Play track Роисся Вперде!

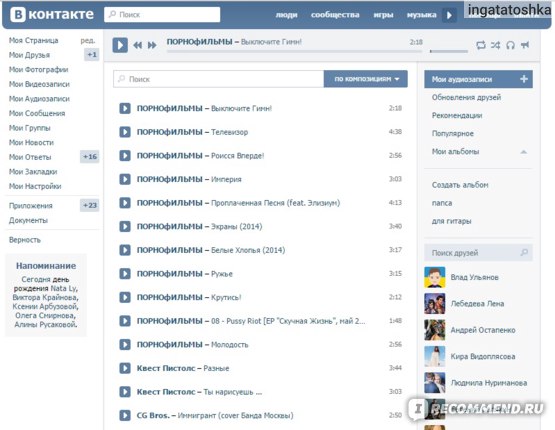125,155
